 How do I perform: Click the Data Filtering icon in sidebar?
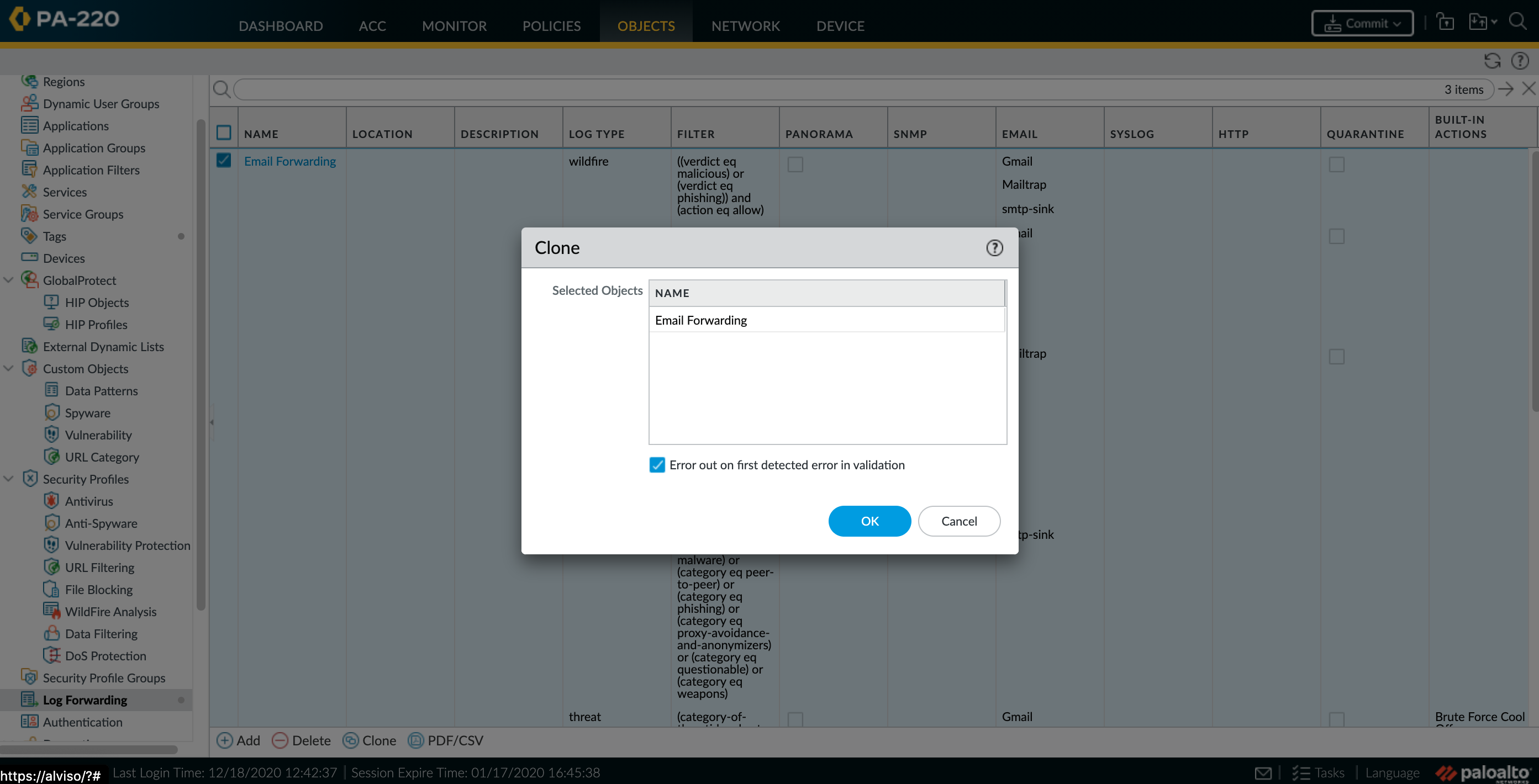point(50,633)
